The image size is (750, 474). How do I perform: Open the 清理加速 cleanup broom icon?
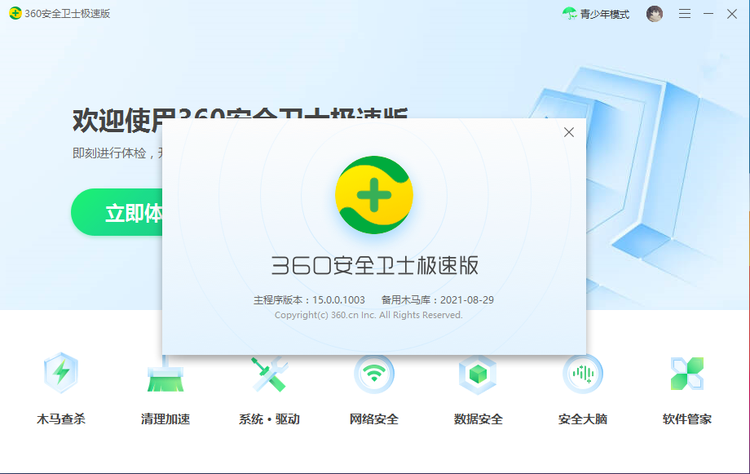[165, 374]
